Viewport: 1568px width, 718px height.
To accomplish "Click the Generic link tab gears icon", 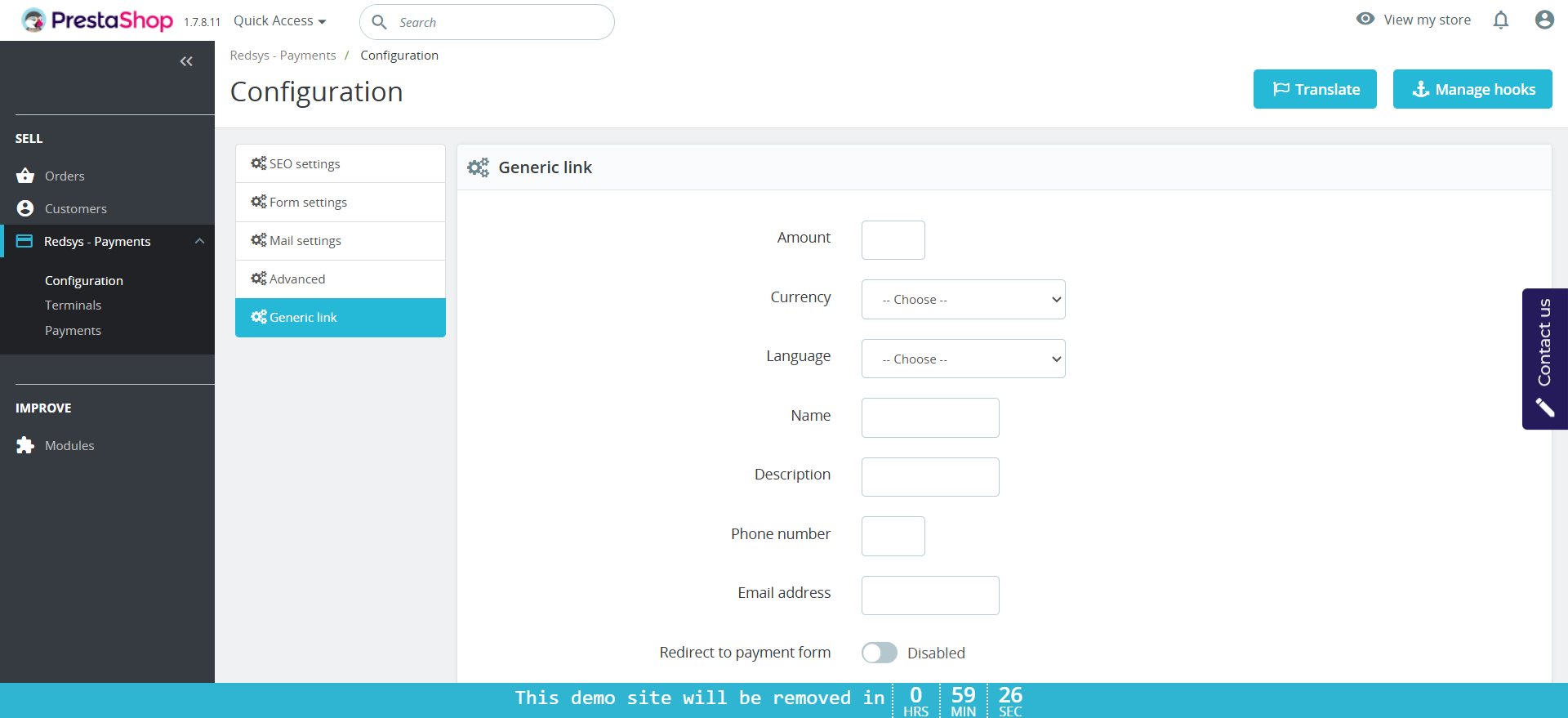I will tap(259, 317).
